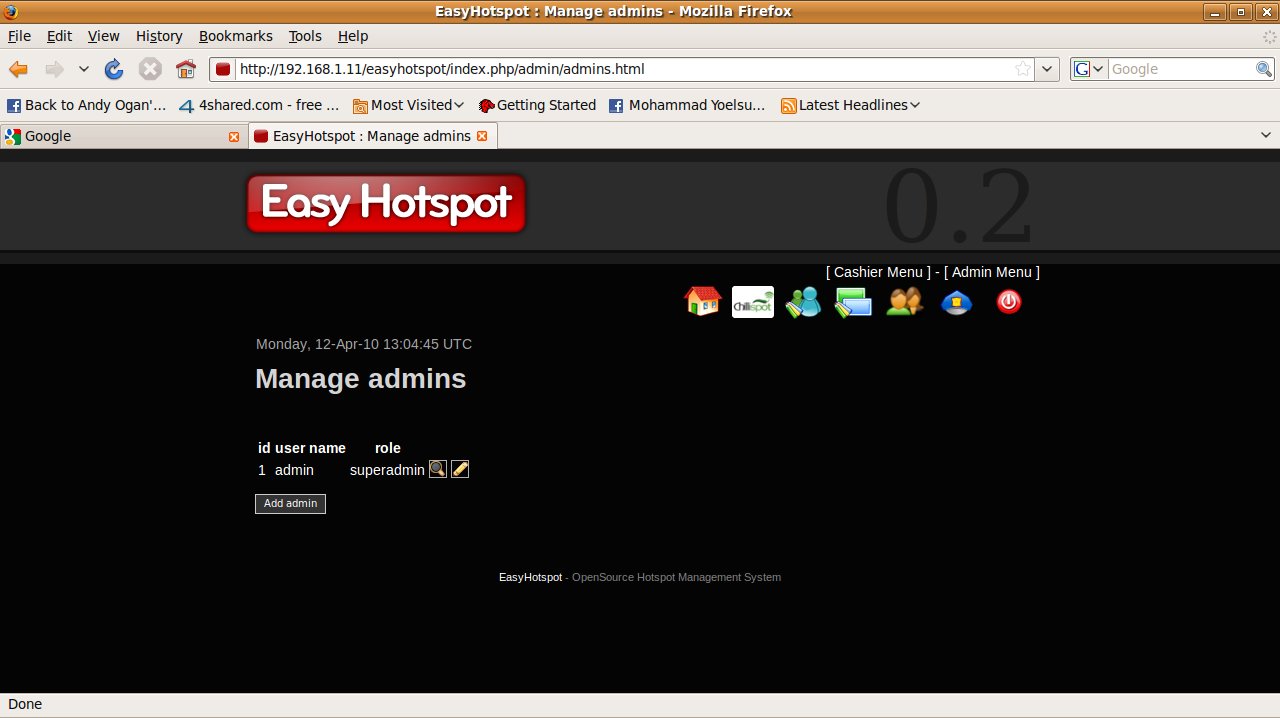Open recent pages history dropdown arrow
The height and width of the screenshot is (718, 1280).
(x=84, y=69)
